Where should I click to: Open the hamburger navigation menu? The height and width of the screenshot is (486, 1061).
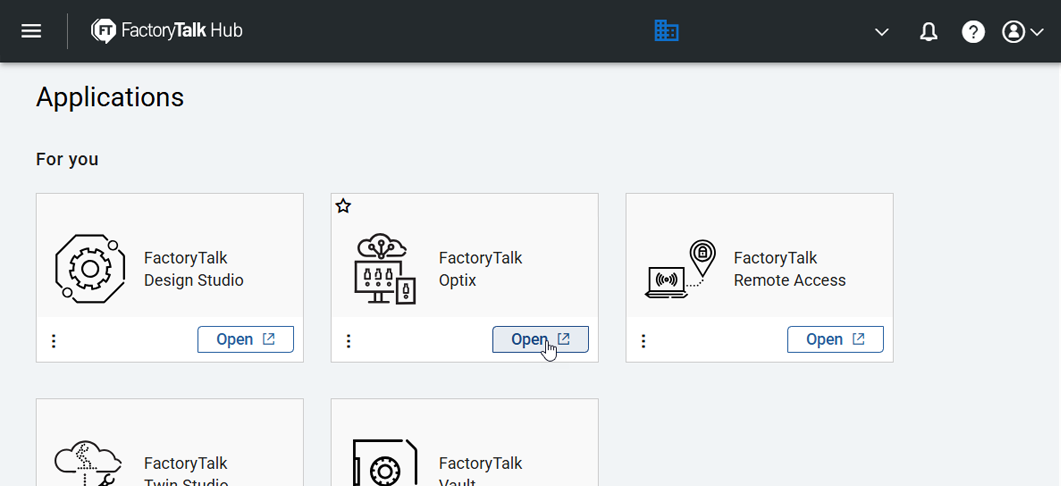click(x=31, y=31)
